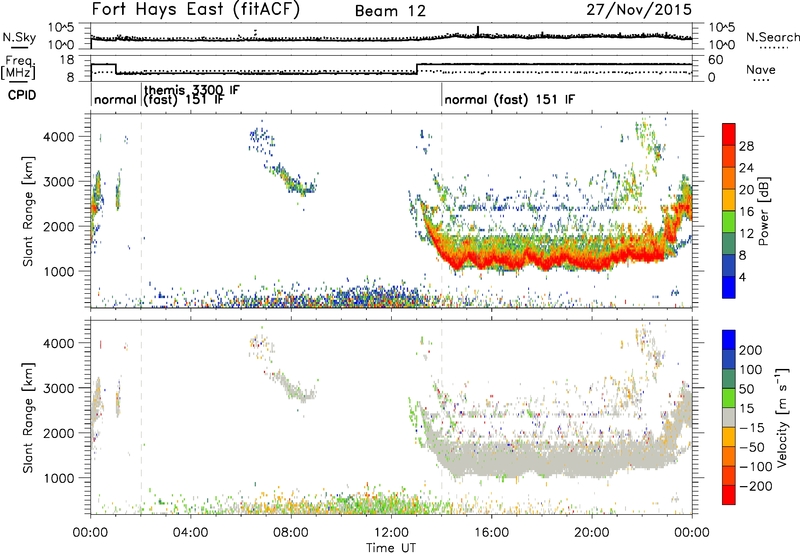
Task: Click the 12 label on power colorbar
Action: pos(746,234)
